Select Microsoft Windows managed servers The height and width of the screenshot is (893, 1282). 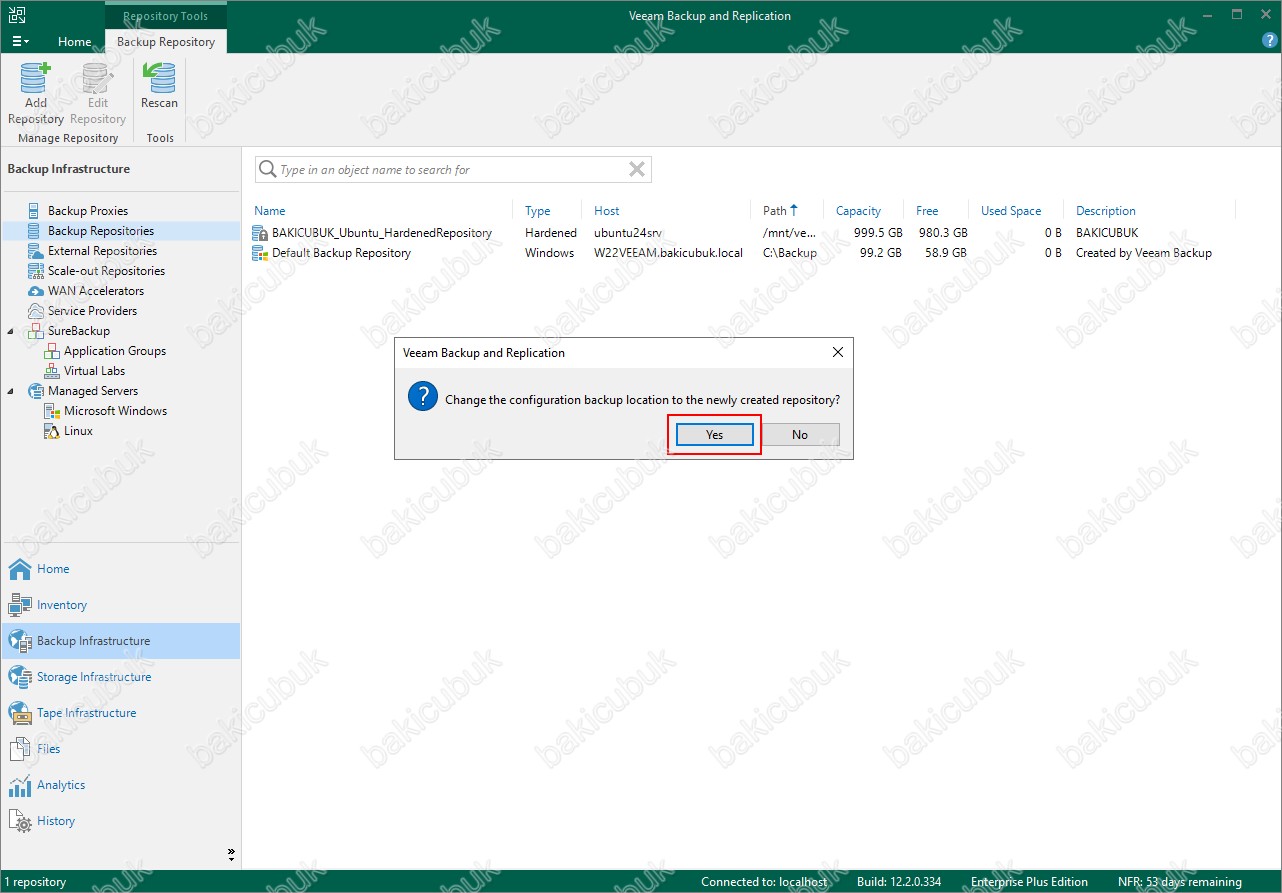click(115, 411)
